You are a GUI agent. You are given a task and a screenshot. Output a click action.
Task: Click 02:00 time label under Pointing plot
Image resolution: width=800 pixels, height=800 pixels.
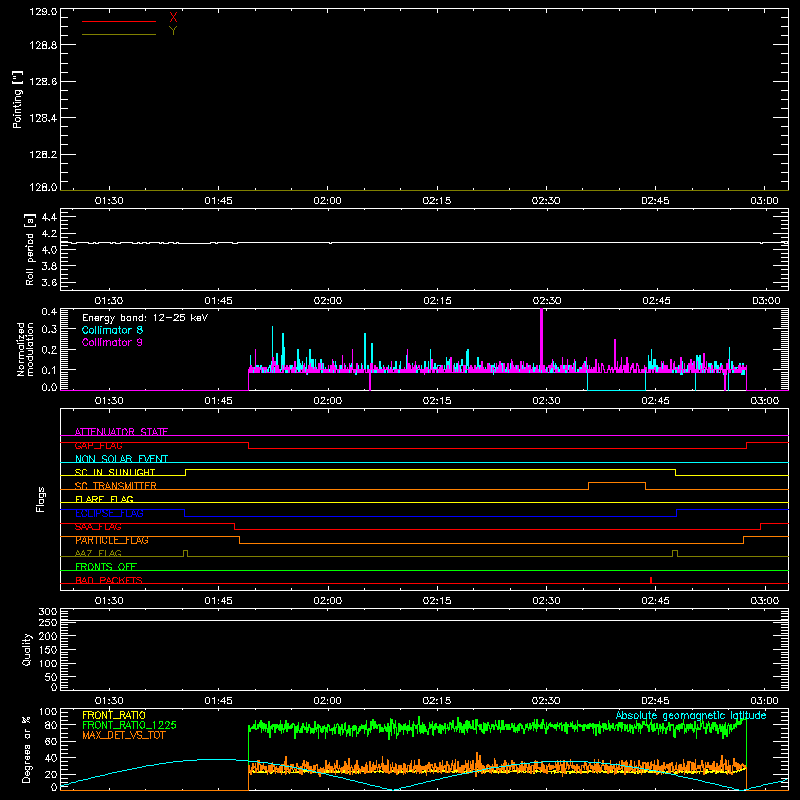click(328, 201)
